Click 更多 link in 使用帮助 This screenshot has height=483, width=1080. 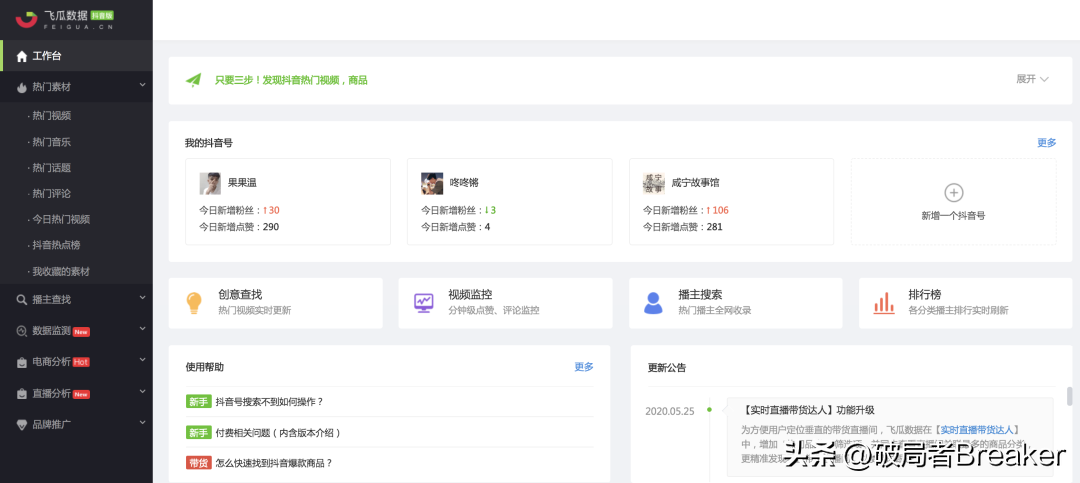[x=584, y=367]
